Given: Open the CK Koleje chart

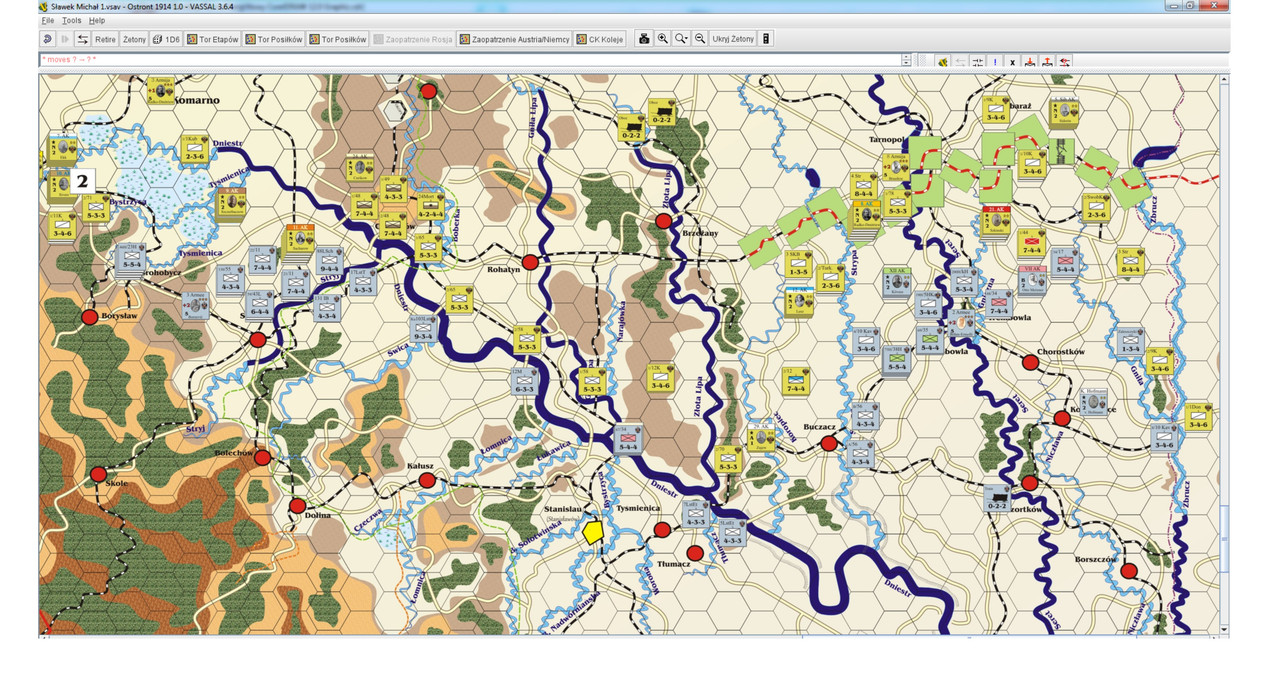Looking at the screenshot, I should [x=600, y=39].
